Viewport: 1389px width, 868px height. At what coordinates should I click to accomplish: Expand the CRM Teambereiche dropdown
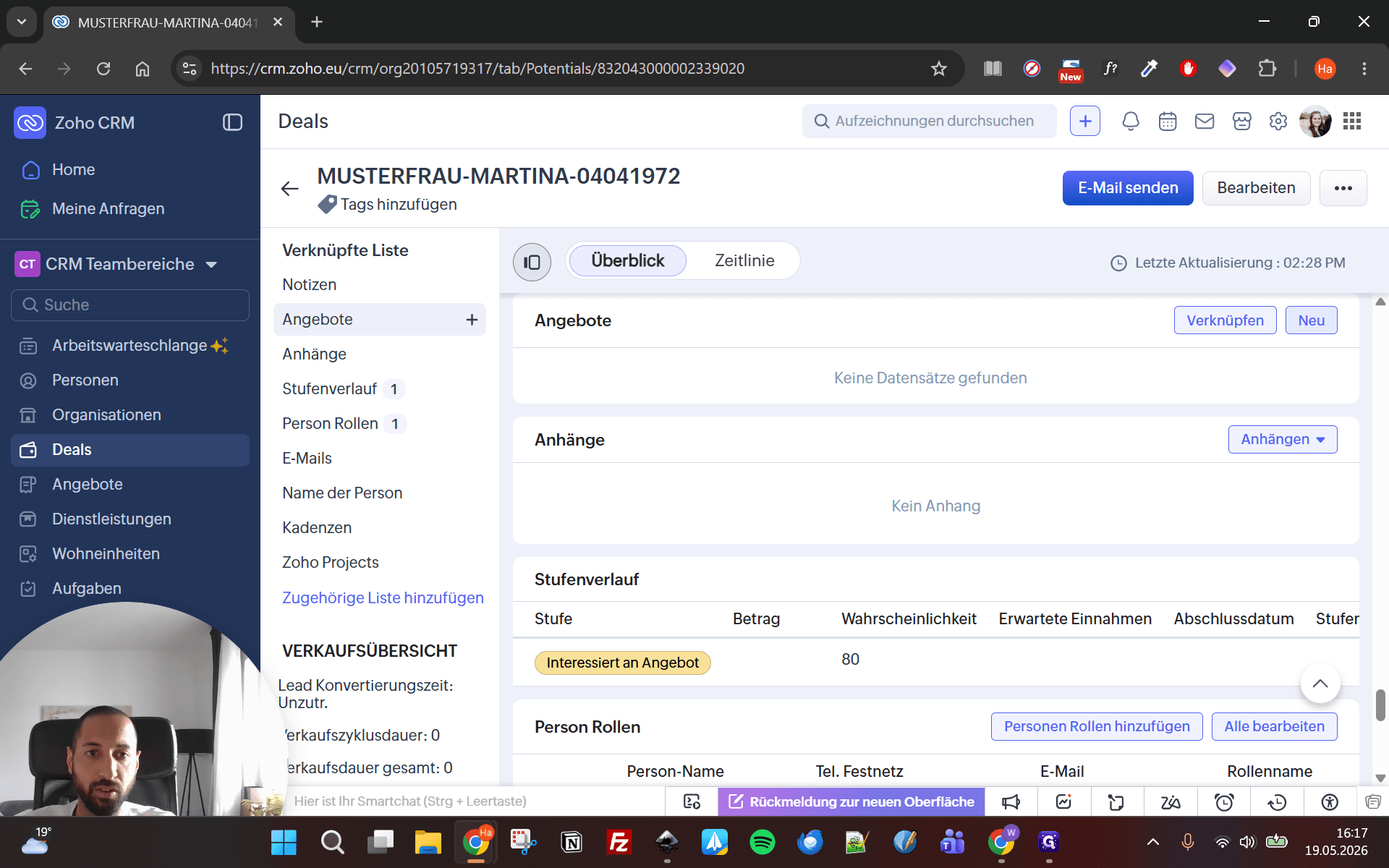(211, 265)
